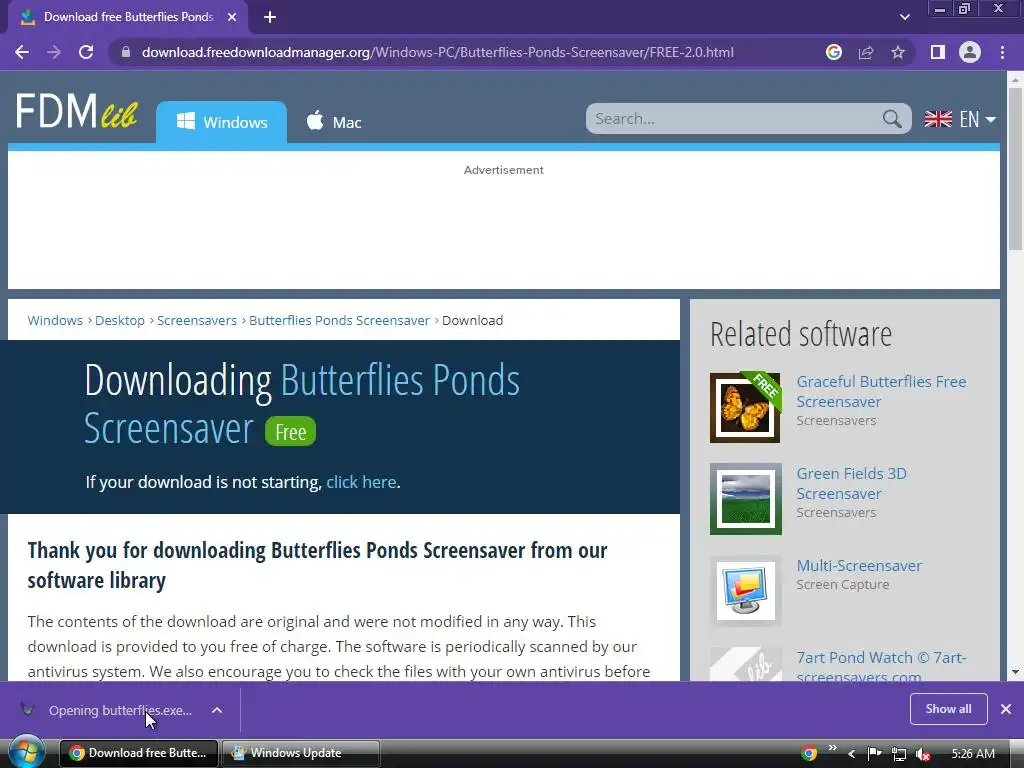The image size is (1024, 768).
Task: Open the Multi-Screensaver link
Action: pyautogui.click(x=859, y=566)
